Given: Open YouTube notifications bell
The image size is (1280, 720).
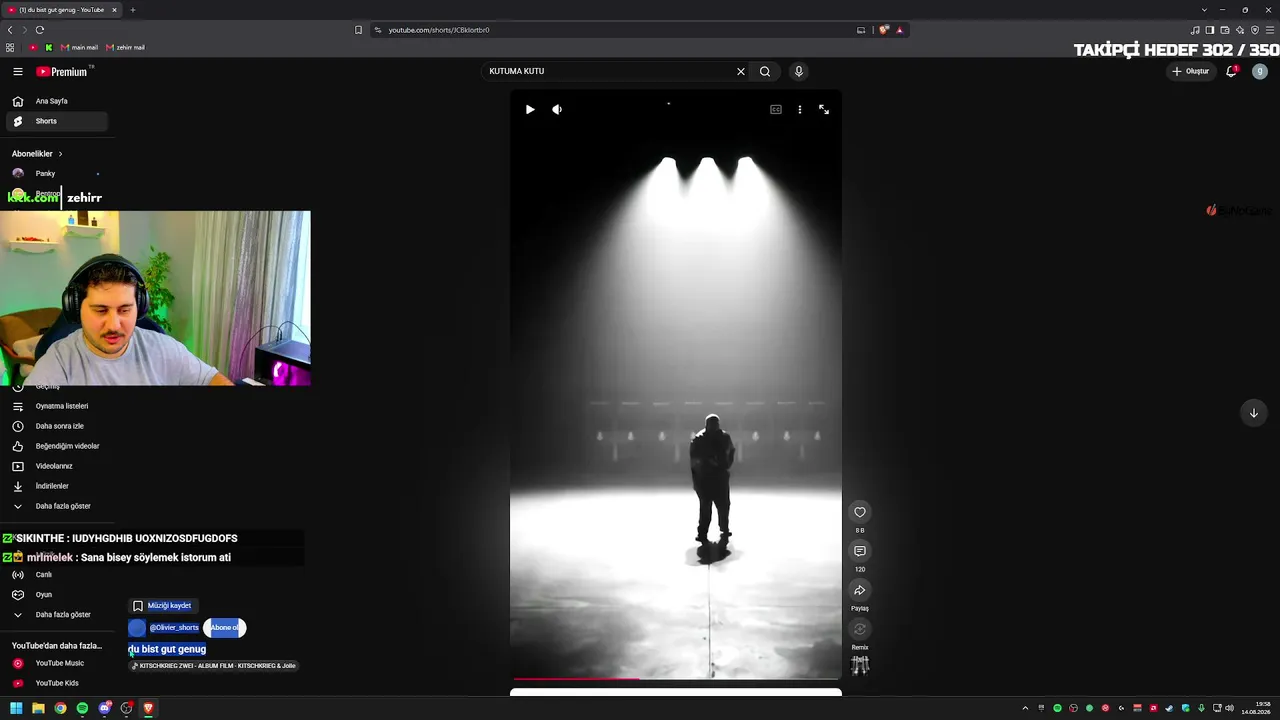Looking at the screenshot, I should (1232, 71).
